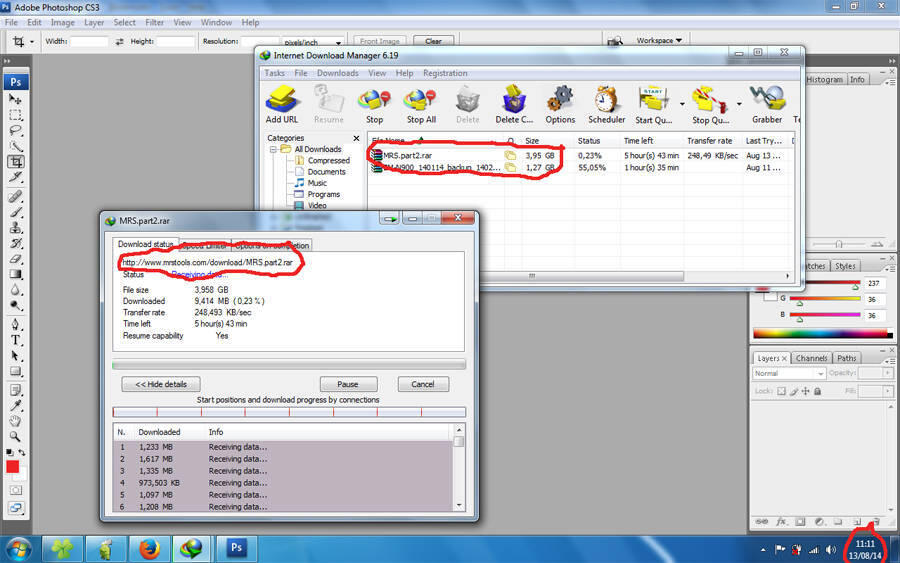Select the Gradient tool
Screen dimensions: 900x563
15,274
